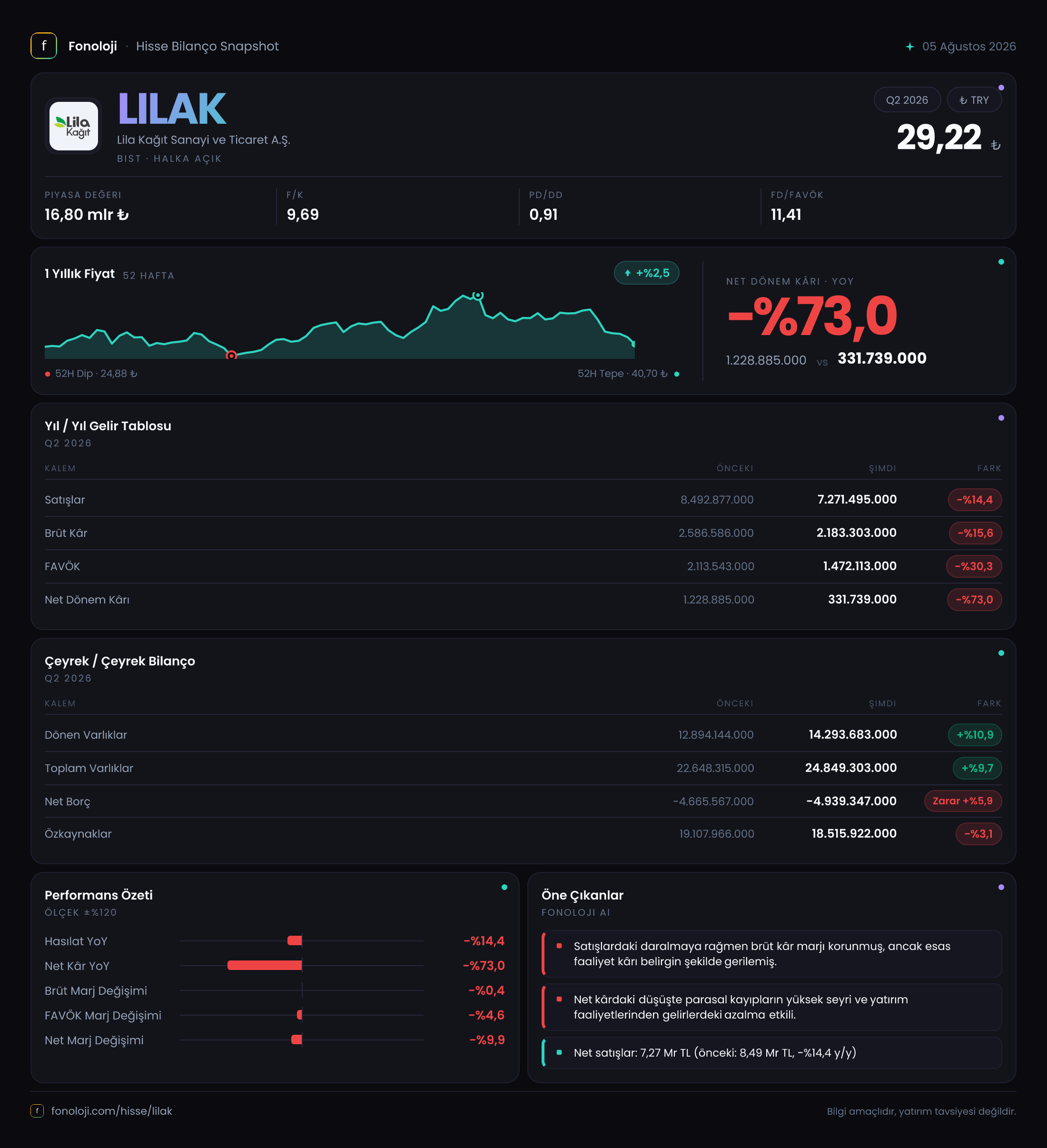Click the red dot beside 52H Dip label
The width and height of the screenshot is (1047, 1148).
pos(48,374)
